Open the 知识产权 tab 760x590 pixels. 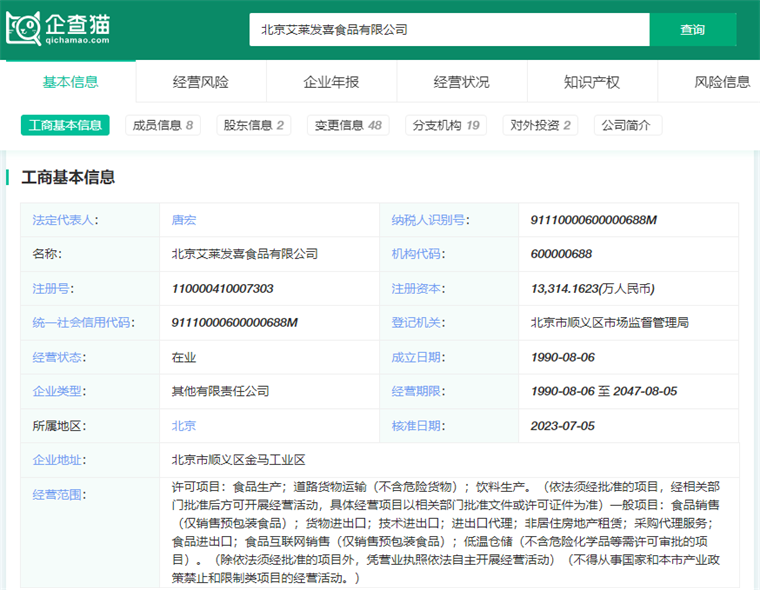click(x=592, y=82)
